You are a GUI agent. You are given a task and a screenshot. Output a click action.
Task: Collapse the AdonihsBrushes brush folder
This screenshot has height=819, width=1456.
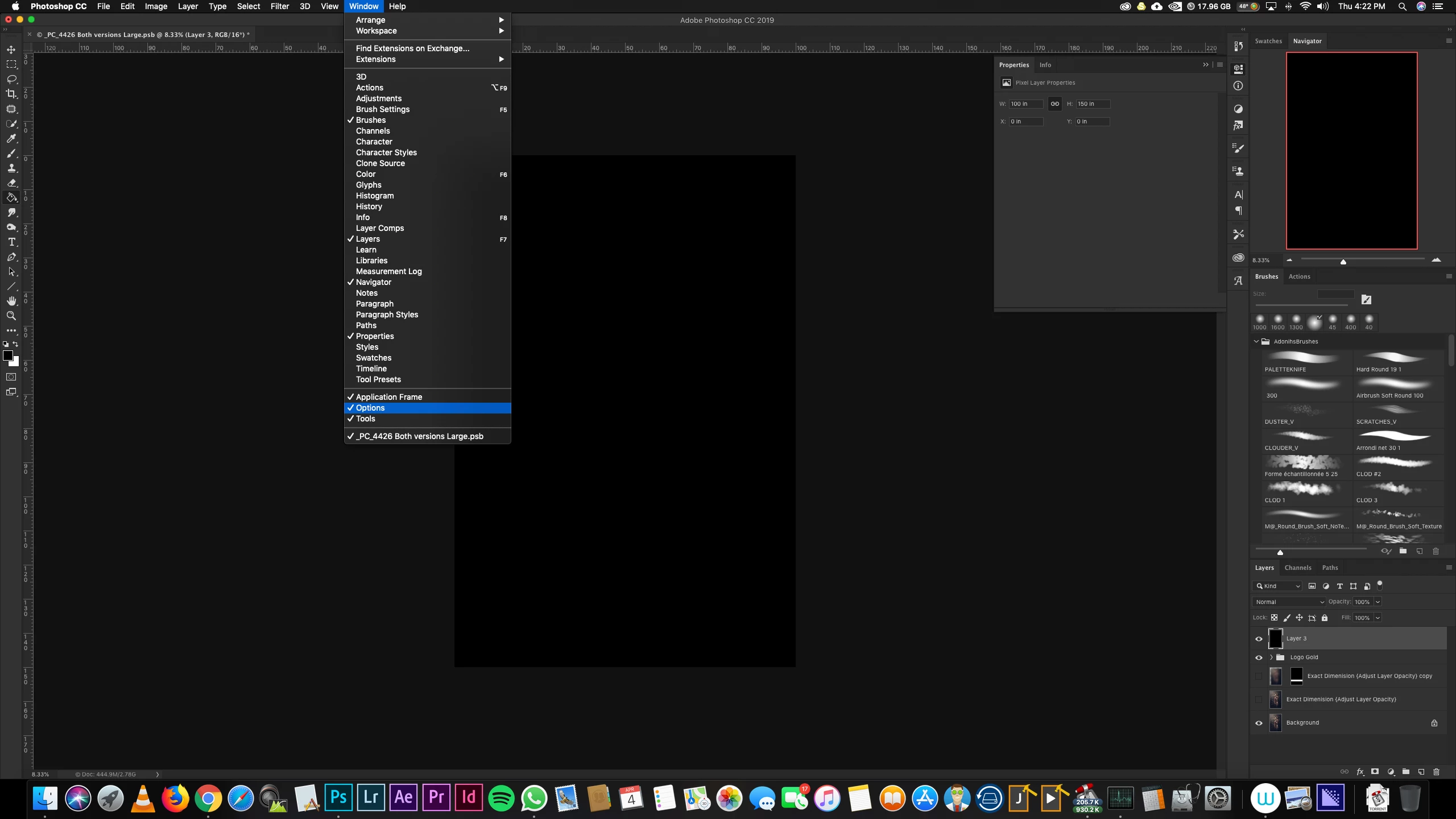pos(1256,341)
